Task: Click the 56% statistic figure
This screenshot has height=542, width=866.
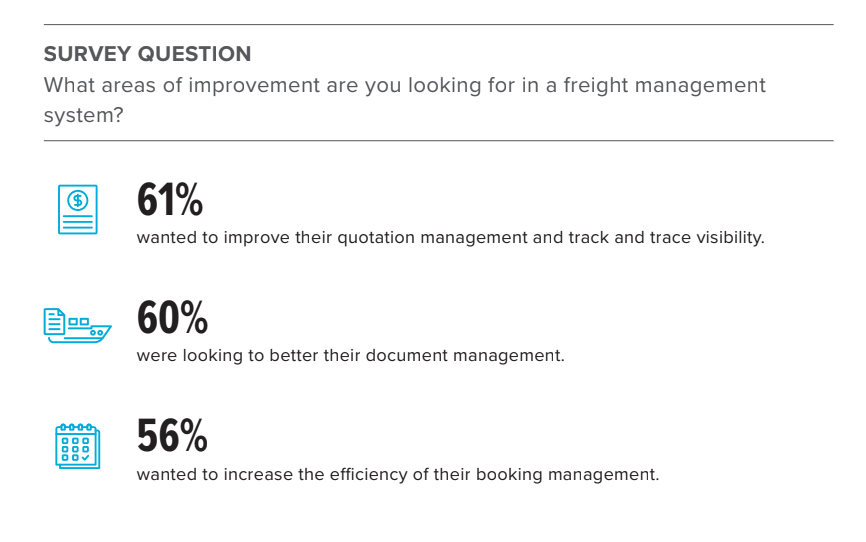Action: tap(172, 435)
